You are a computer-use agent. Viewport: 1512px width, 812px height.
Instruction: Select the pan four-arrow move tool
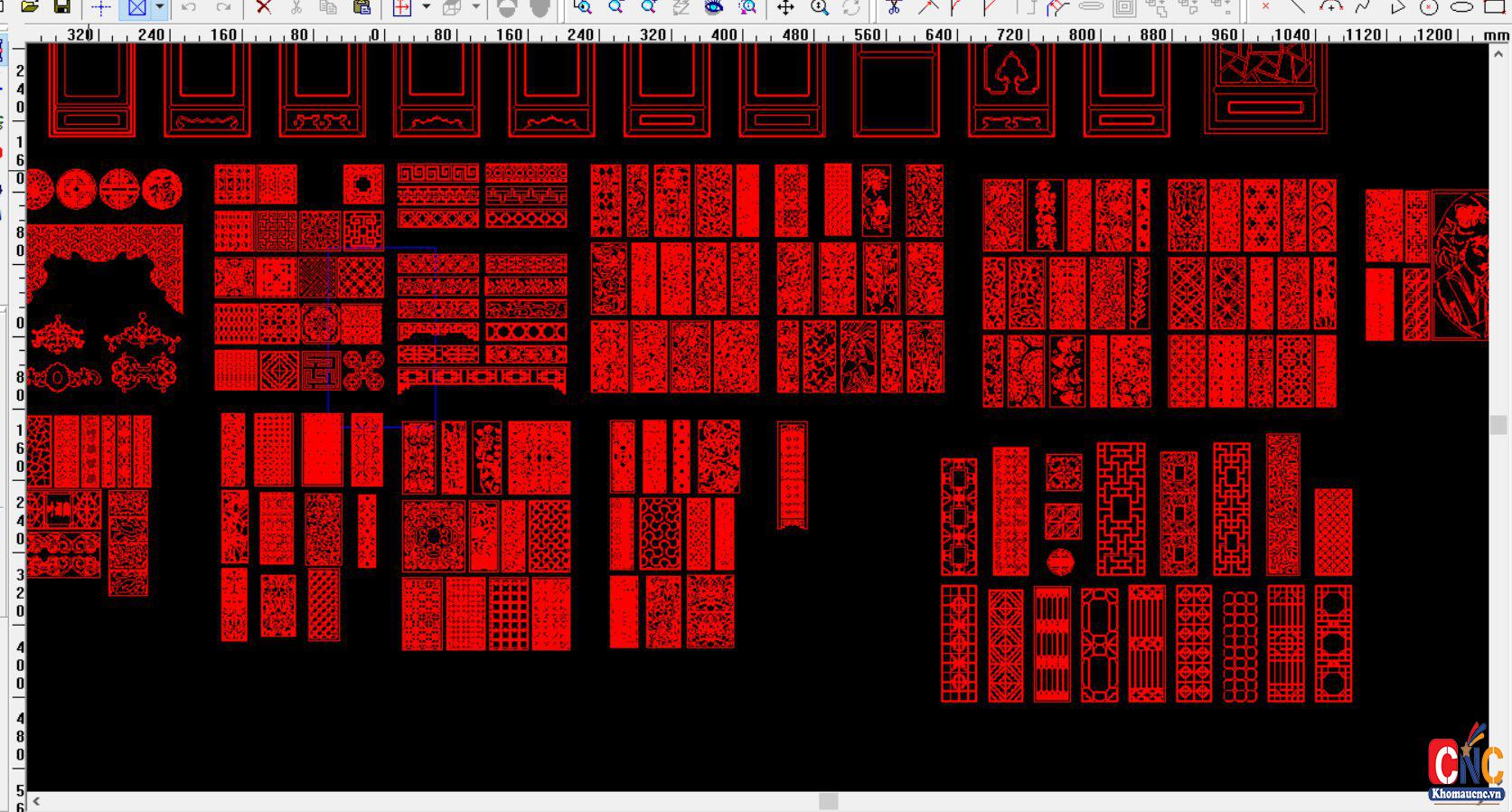click(x=785, y=8)
